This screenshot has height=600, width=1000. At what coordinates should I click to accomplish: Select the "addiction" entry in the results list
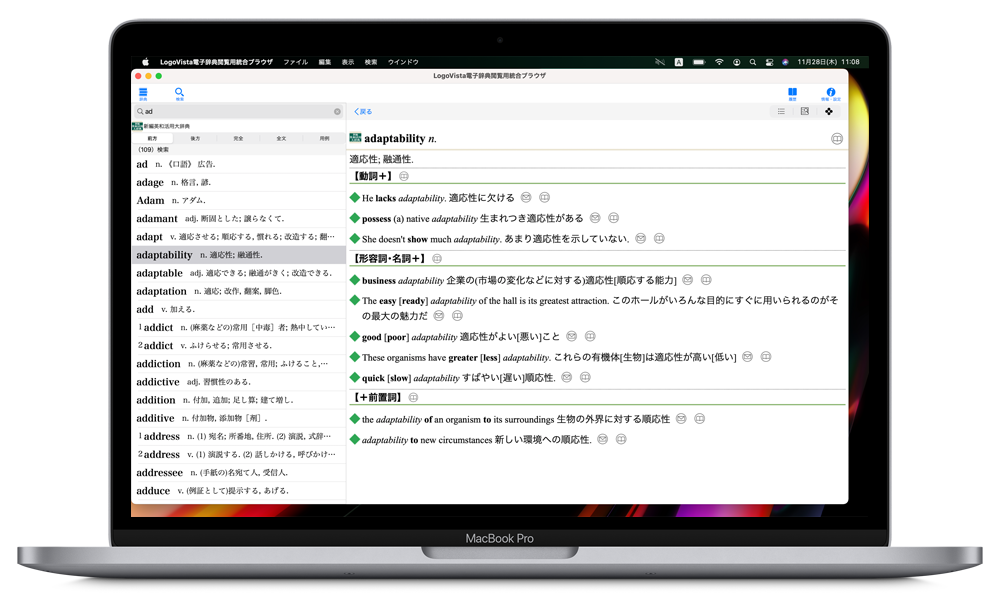coord(239,363)
